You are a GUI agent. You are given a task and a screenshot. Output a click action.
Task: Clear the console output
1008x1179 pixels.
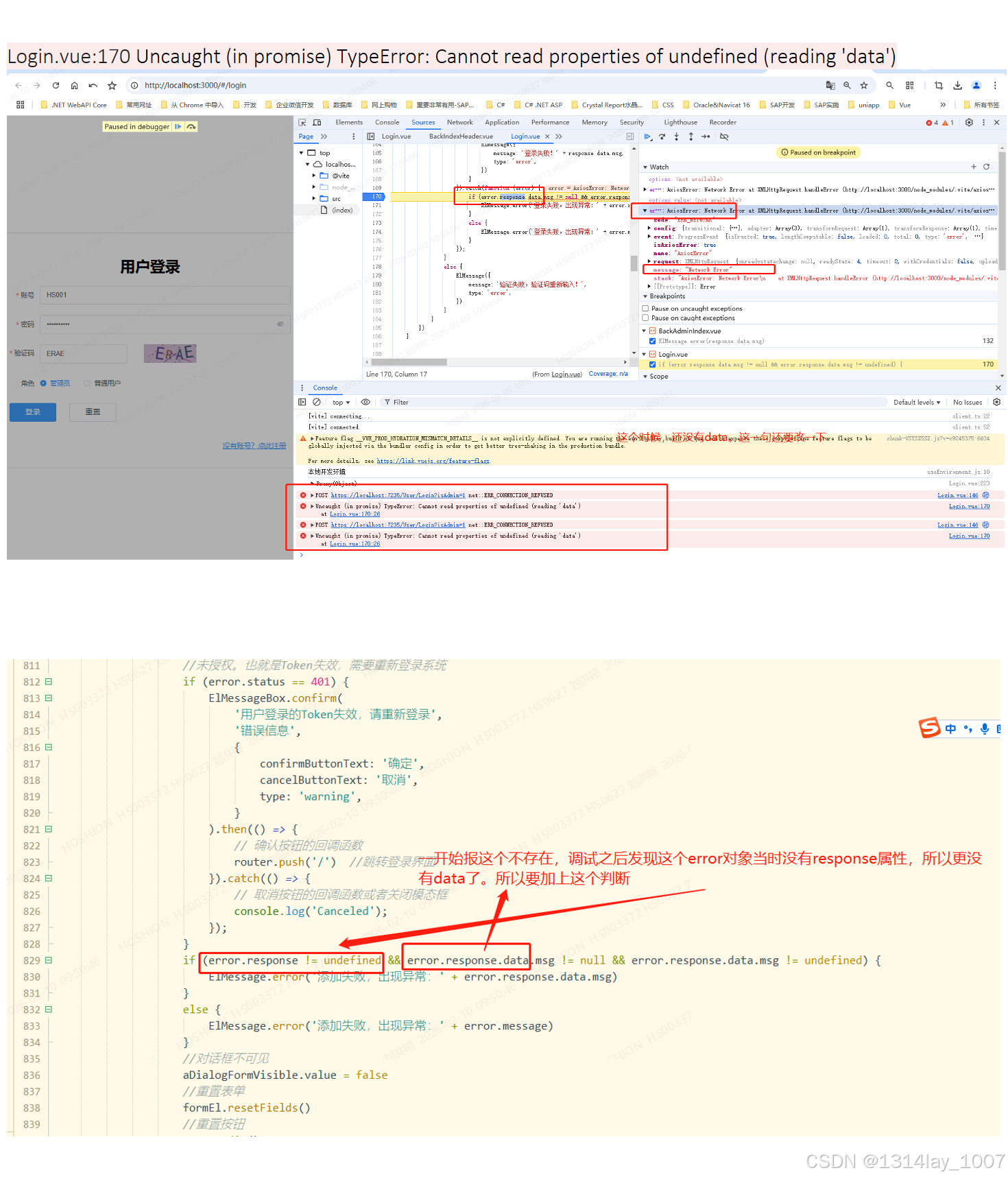[317, 402]
